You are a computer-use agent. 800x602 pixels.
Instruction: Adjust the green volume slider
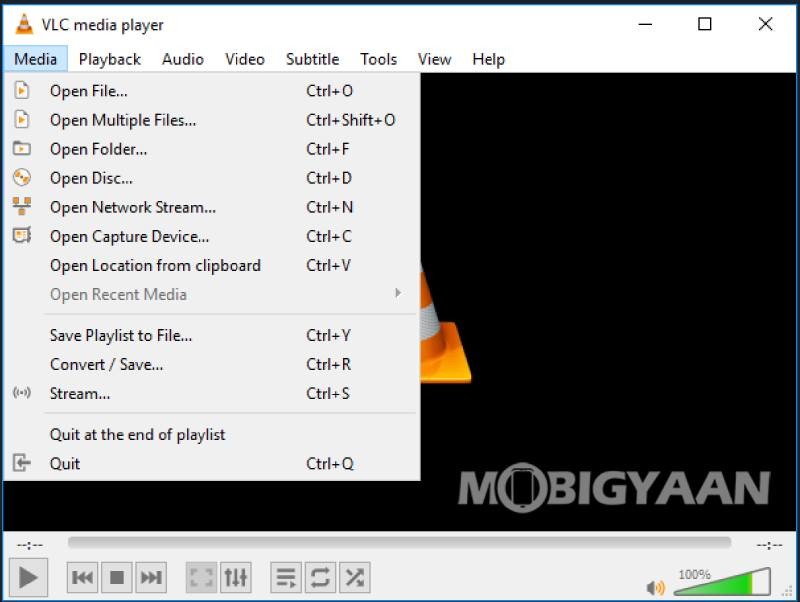722,582
